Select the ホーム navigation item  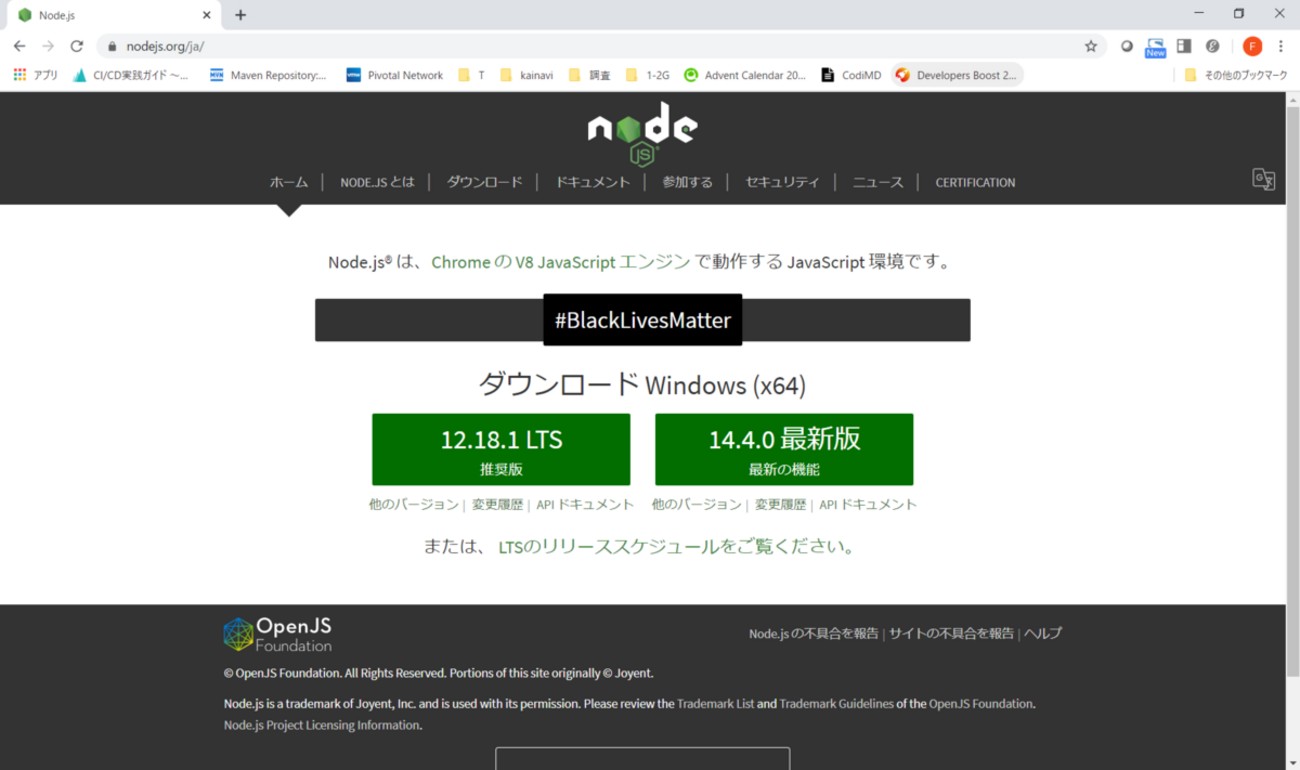point(289,182)
